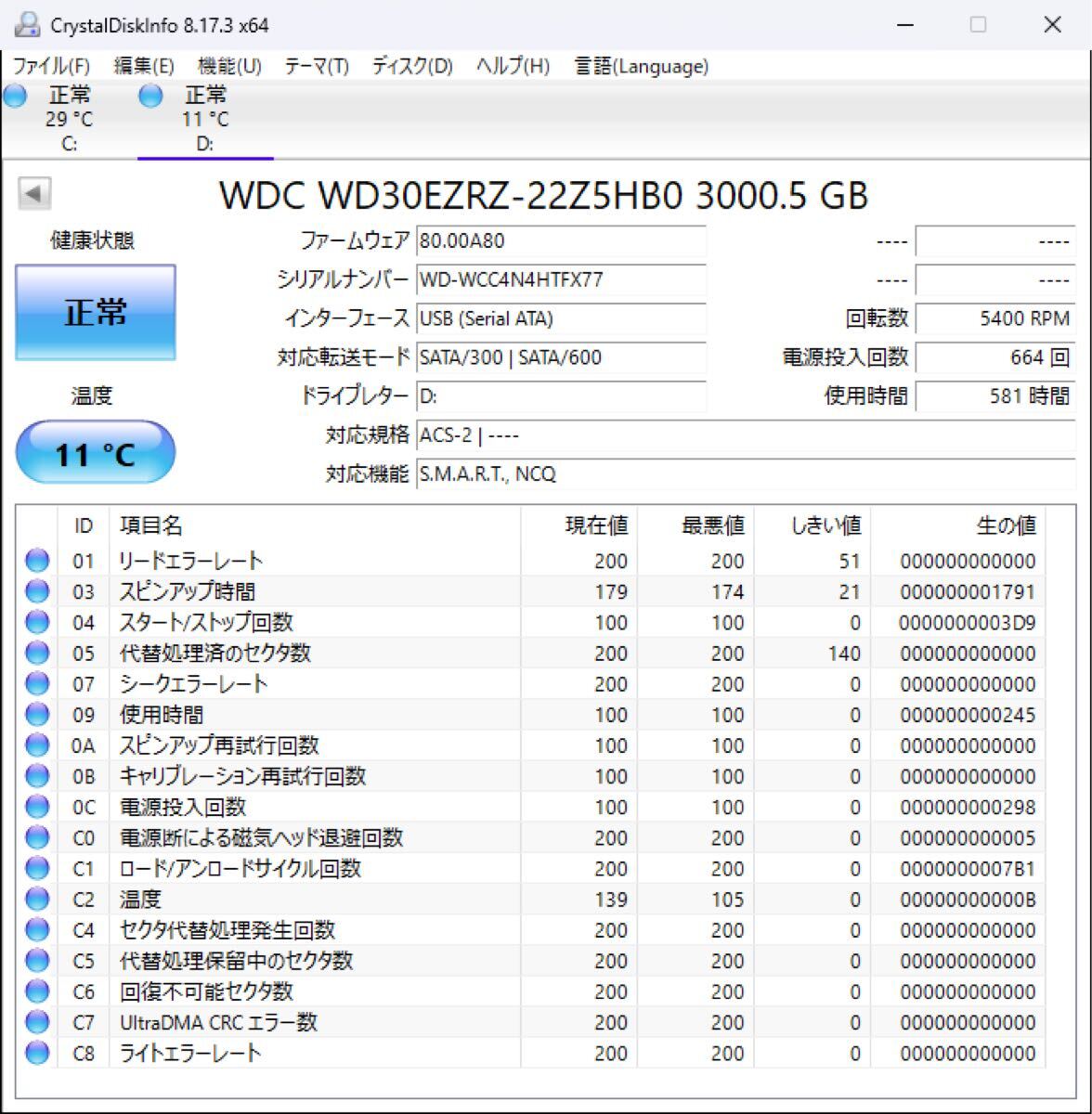
Task: Click the disk title WDC WD30EZRZ-22Z5HB0
Action: pos(543,196)
